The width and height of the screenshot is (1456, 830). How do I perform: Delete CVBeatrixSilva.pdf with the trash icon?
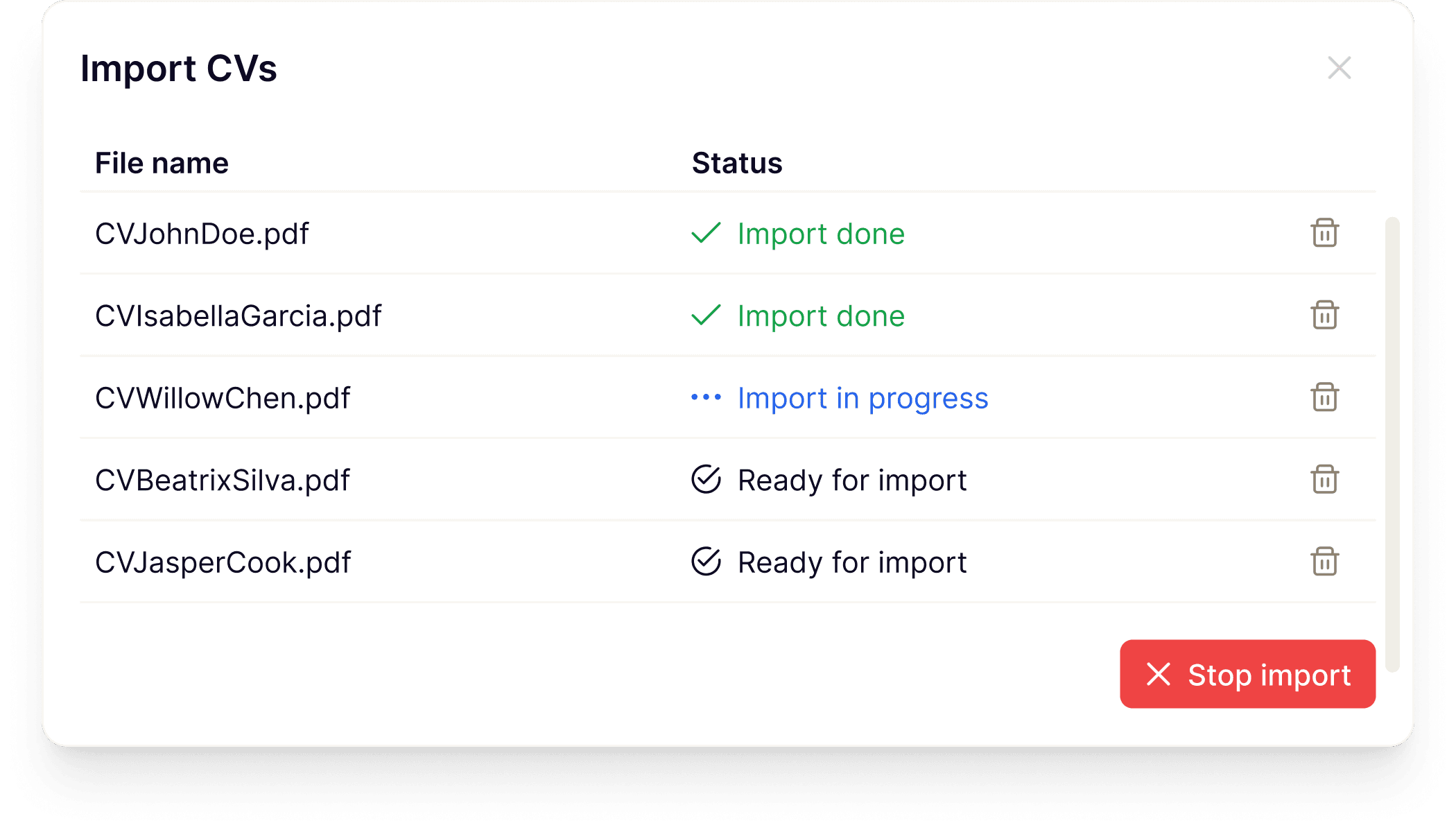click(x=1325, y=480)
